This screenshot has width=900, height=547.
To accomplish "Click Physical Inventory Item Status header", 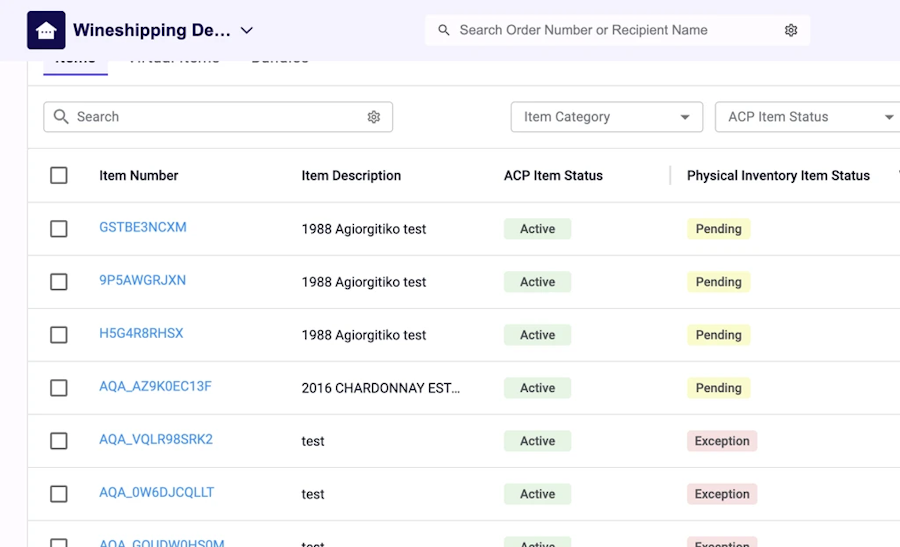I will 778,176.
